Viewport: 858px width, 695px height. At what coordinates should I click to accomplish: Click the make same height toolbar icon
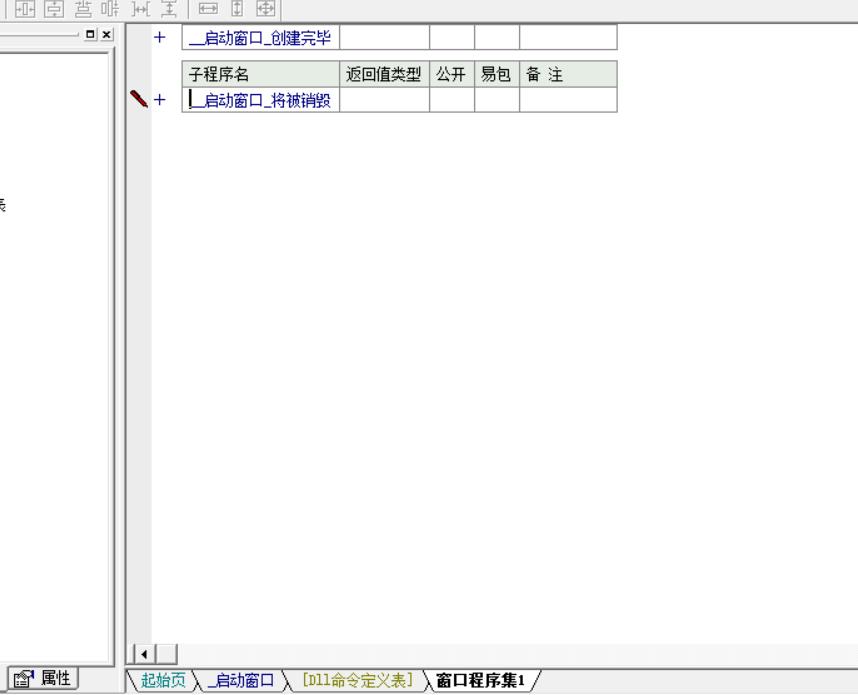point(237,9)
